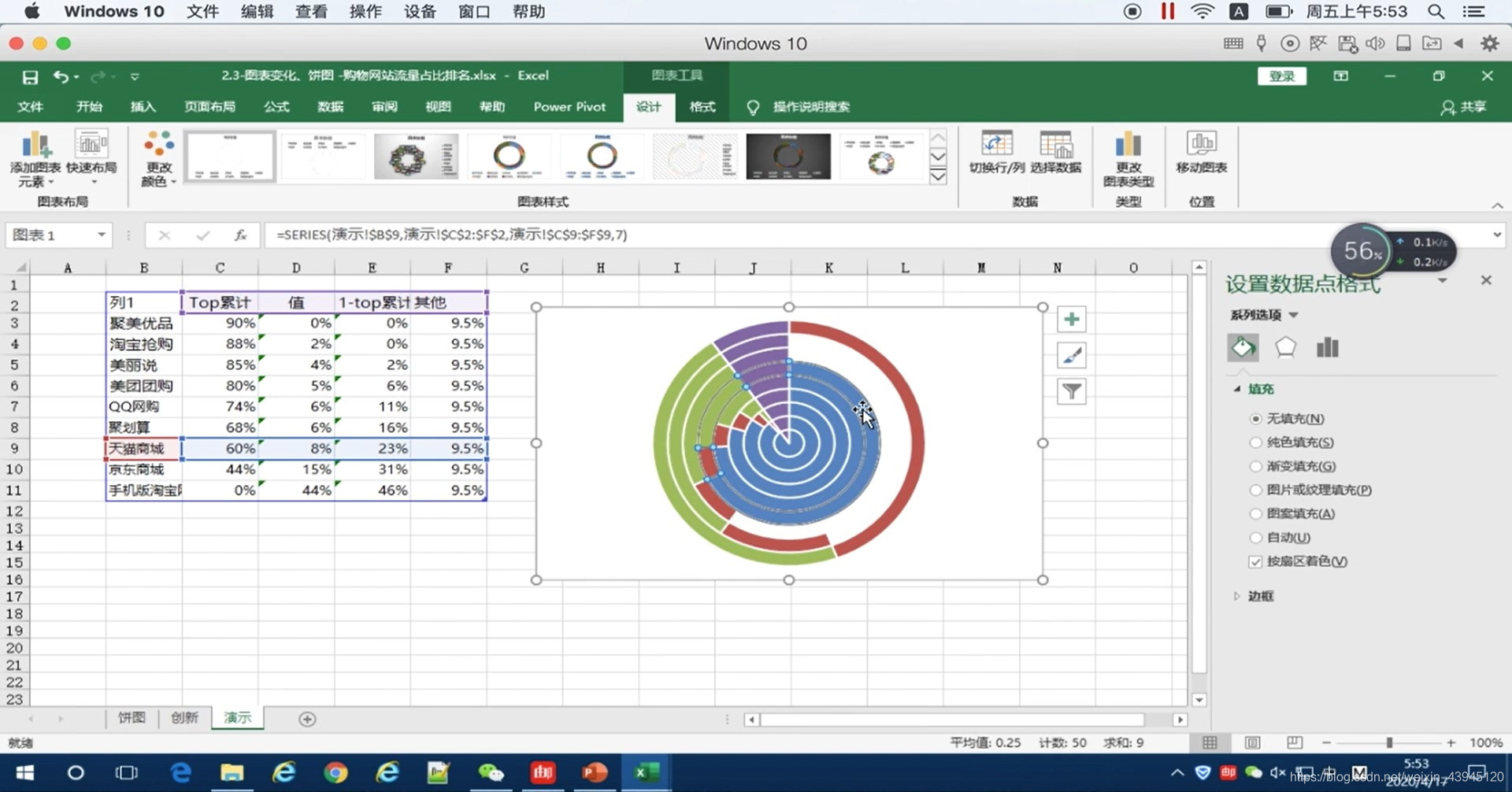Click the Insert Function fx icon
1512x792 pixels.
click(240, 235)
